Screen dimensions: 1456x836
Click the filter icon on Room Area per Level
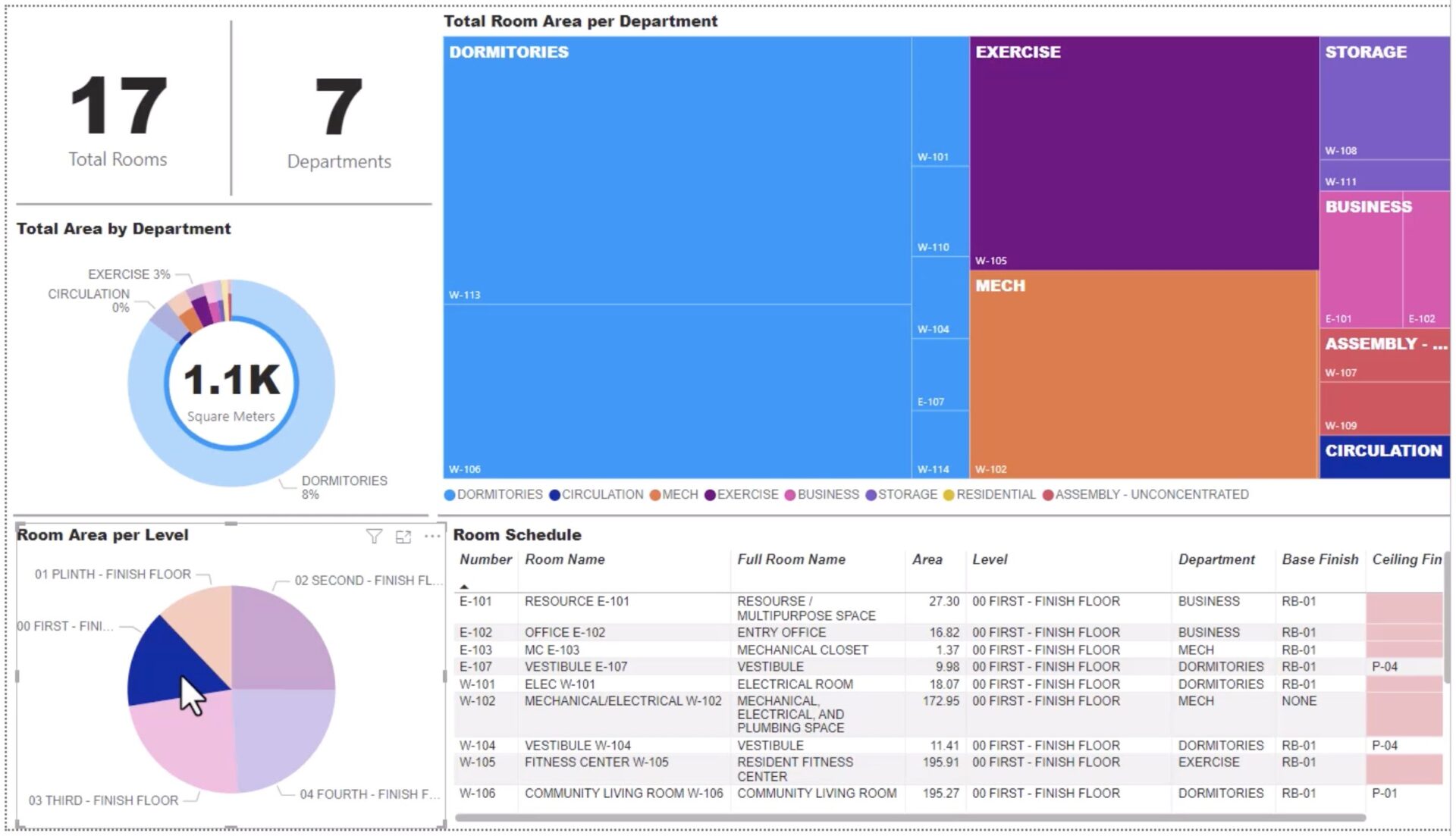(x=374, y=537)
